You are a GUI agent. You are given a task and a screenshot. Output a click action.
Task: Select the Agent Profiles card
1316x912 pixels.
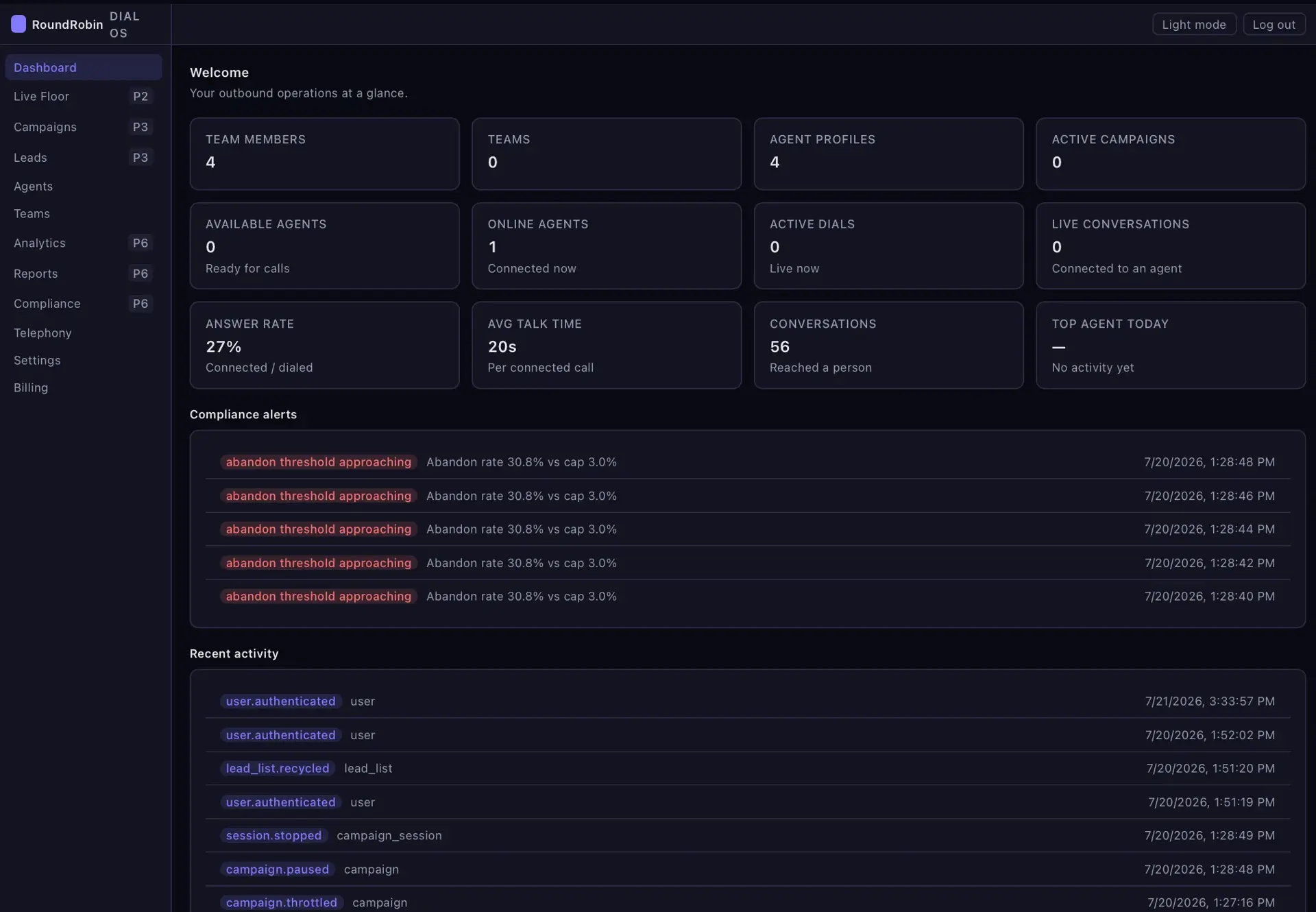coord(888,154)
